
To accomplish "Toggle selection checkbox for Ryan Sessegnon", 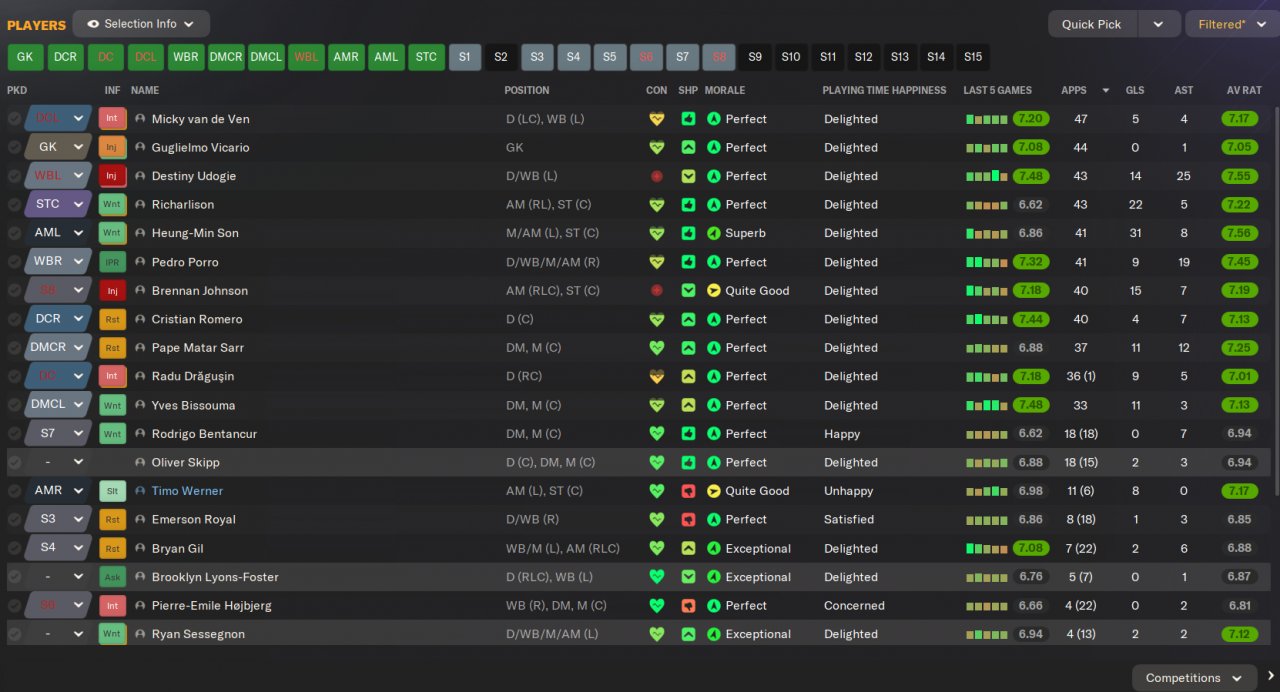I will (14, 634).
